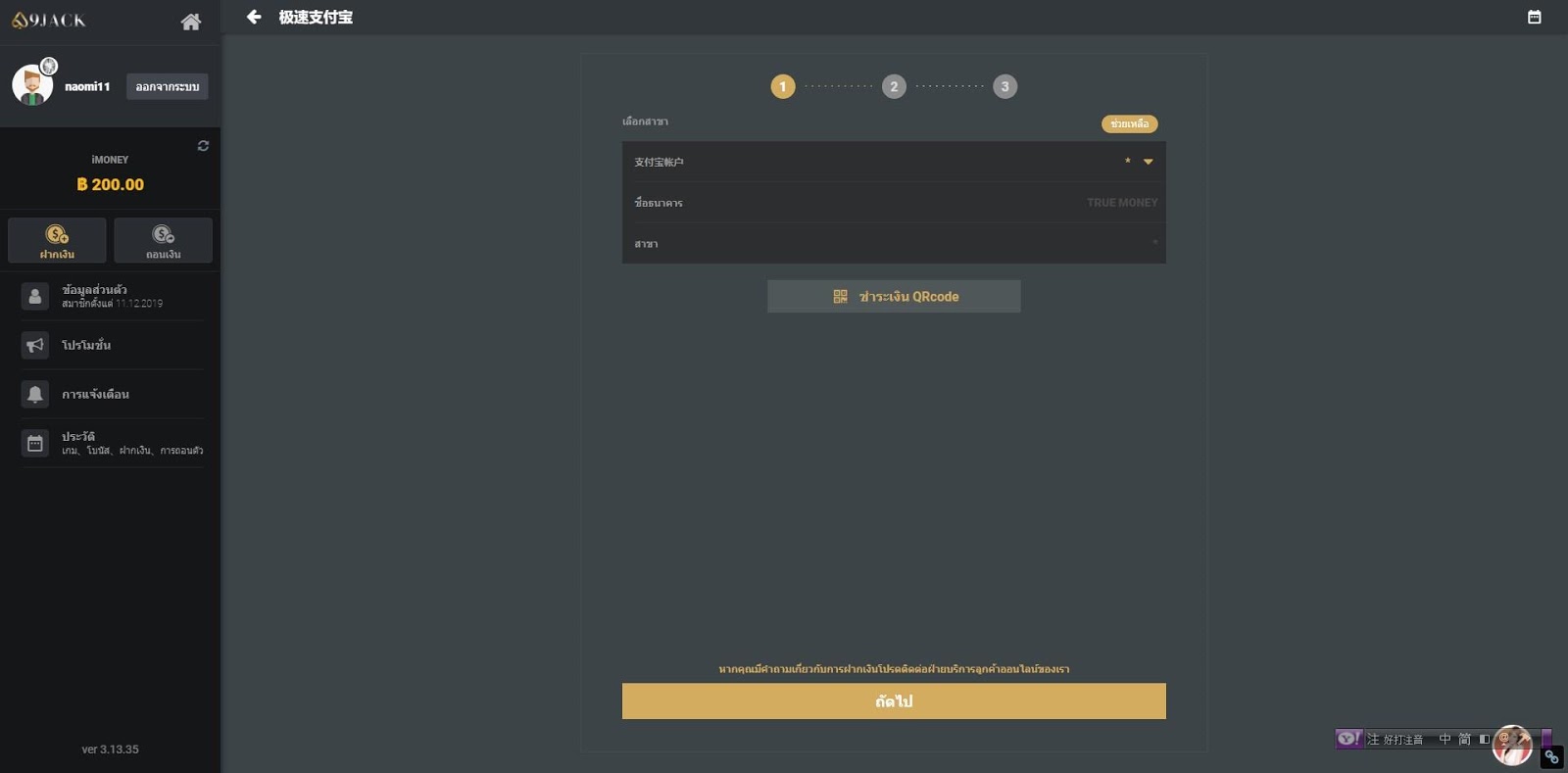Open the notifications bell item
This screenshot has height=773, width=1568.
pos(112,394)
